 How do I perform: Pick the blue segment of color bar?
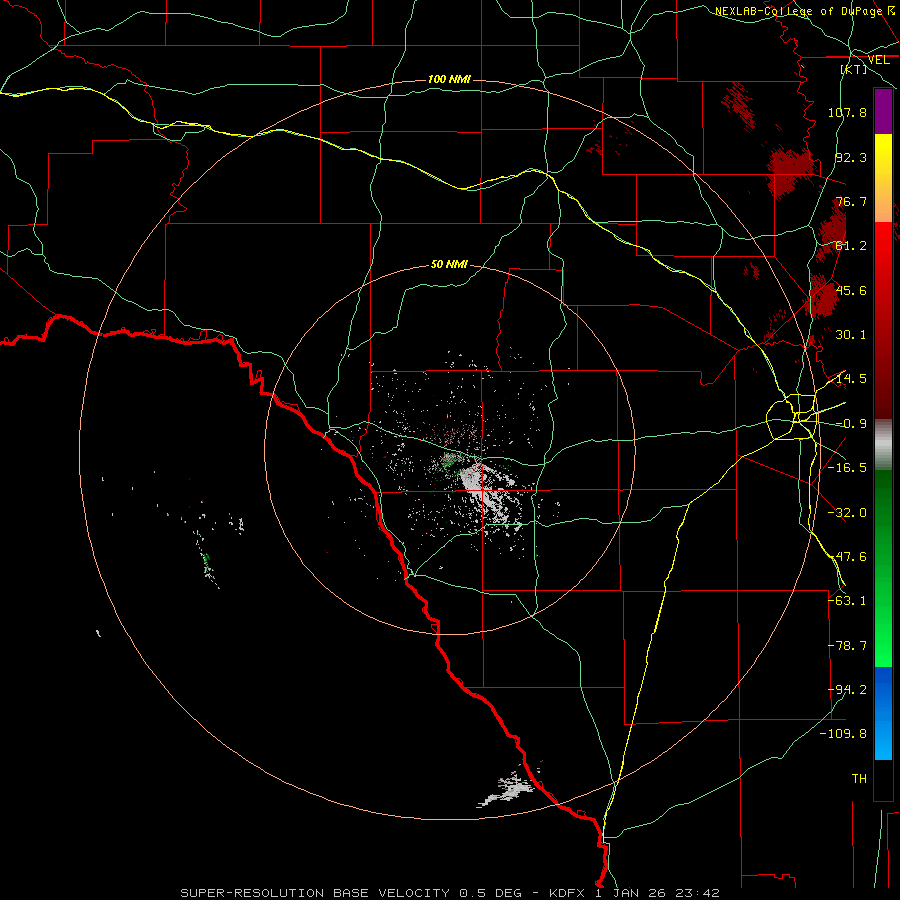[x=883, y=713]
